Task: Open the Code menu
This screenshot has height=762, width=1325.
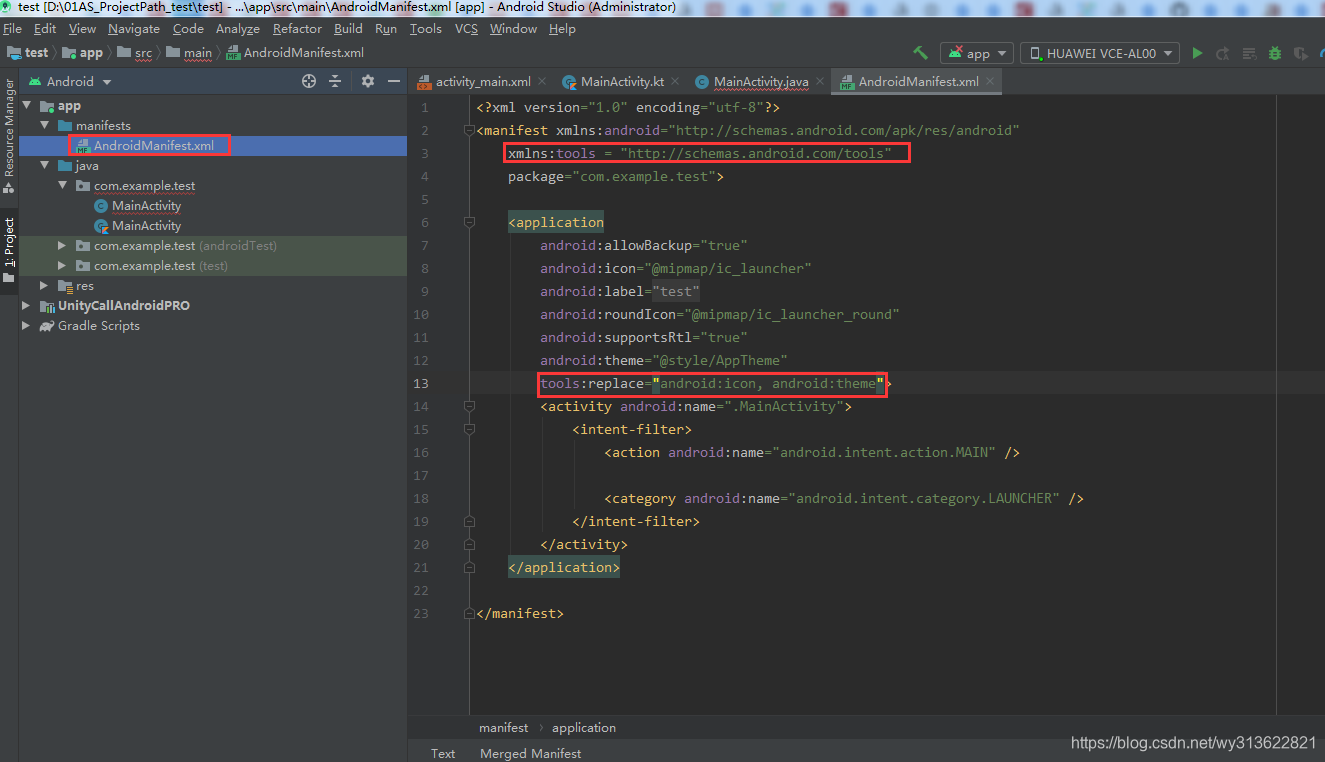Action: pyautogui.click(x=188, y=29)
